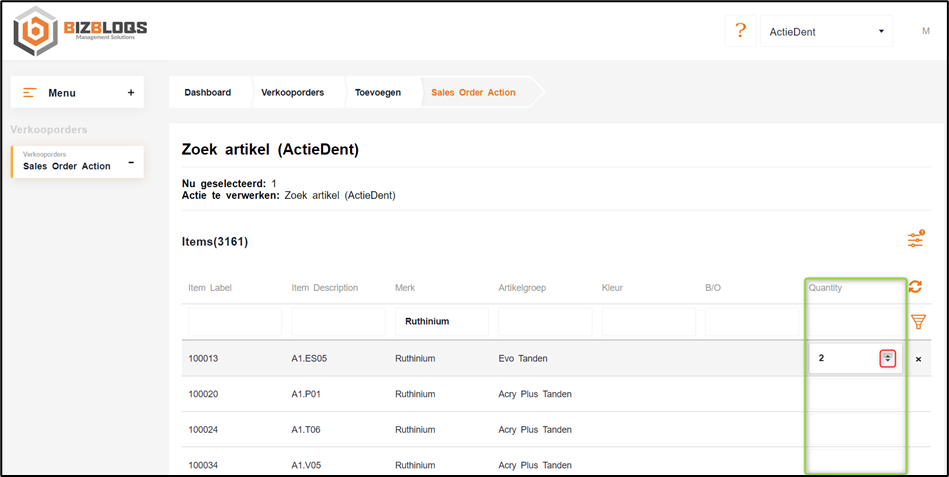Adjust quantity using the spinner arrows

[887, 359]
